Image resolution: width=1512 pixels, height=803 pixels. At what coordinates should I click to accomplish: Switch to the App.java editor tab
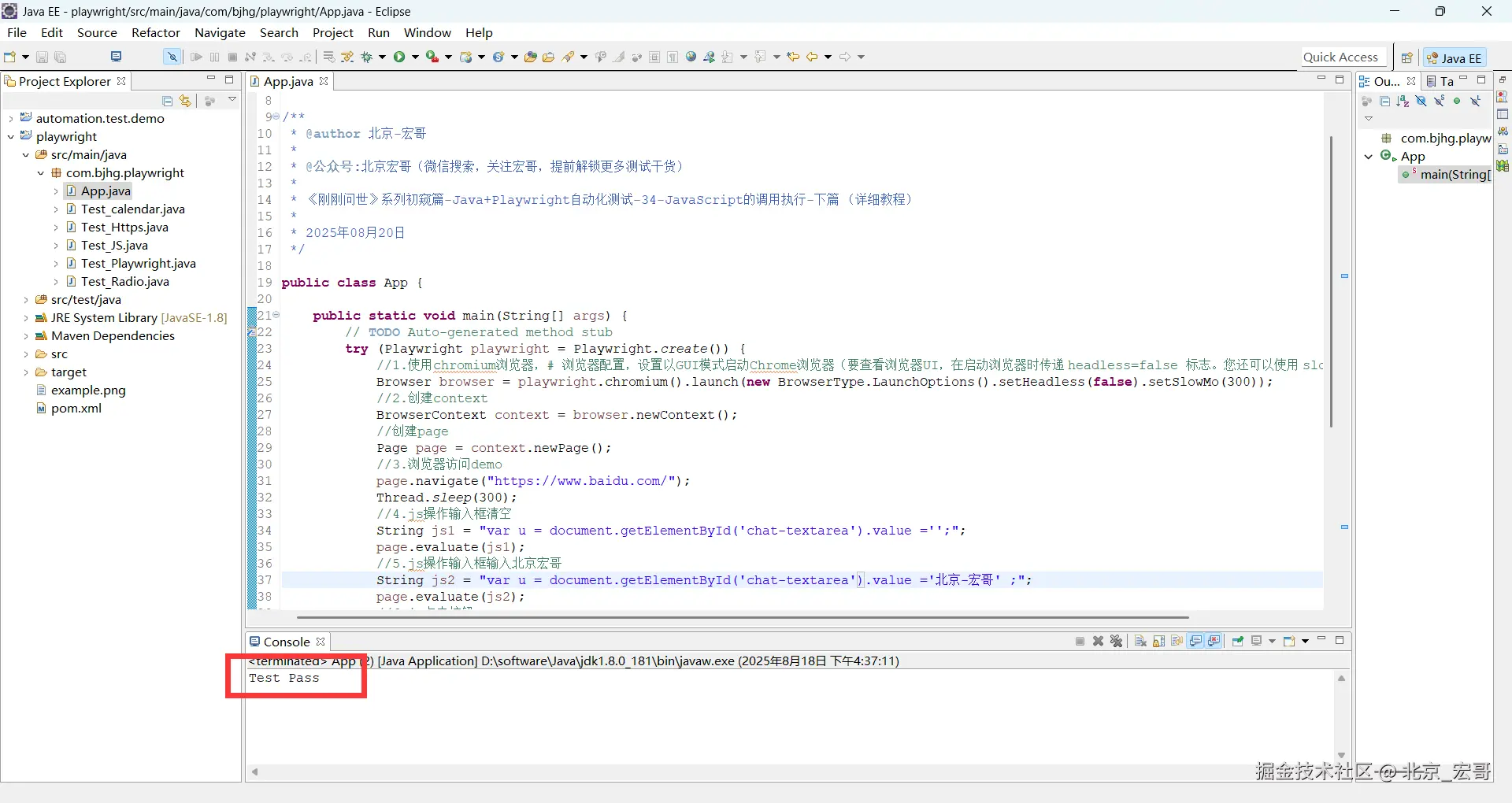pos(288,81)
